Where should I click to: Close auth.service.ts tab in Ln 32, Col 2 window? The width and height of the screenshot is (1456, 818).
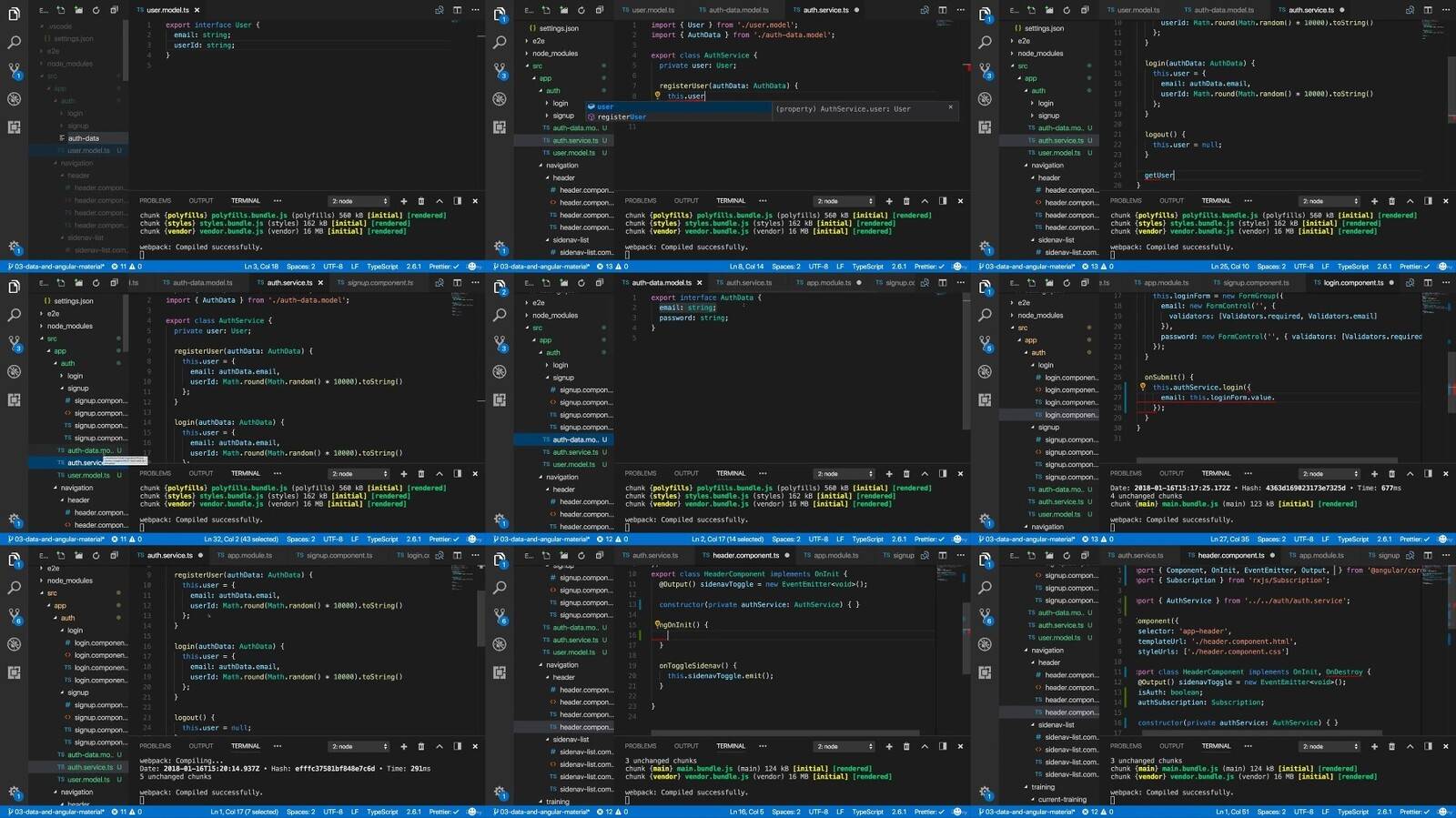tap(320, 283)
